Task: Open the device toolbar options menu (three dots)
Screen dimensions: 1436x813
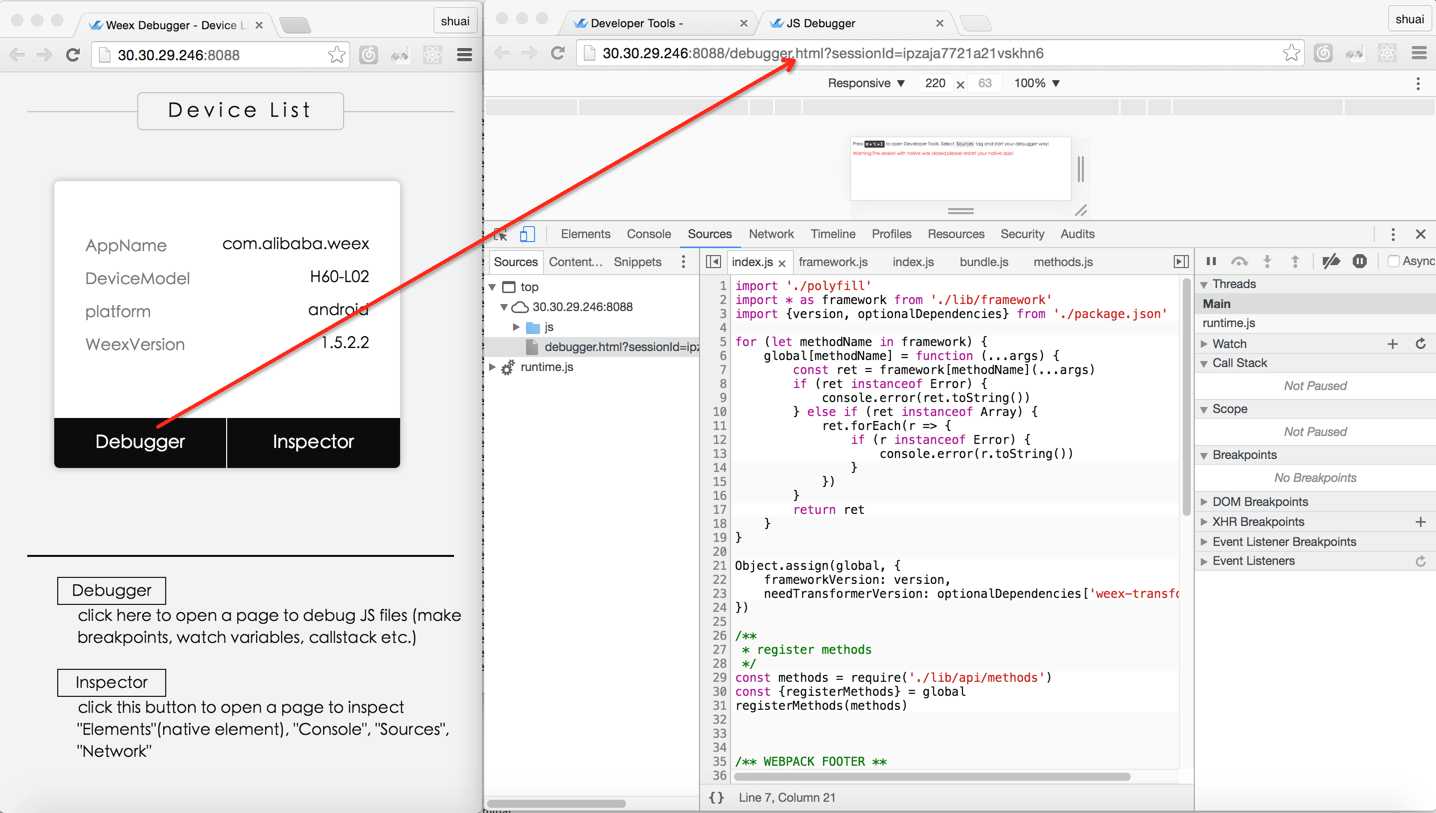Action: point(1418,84)
